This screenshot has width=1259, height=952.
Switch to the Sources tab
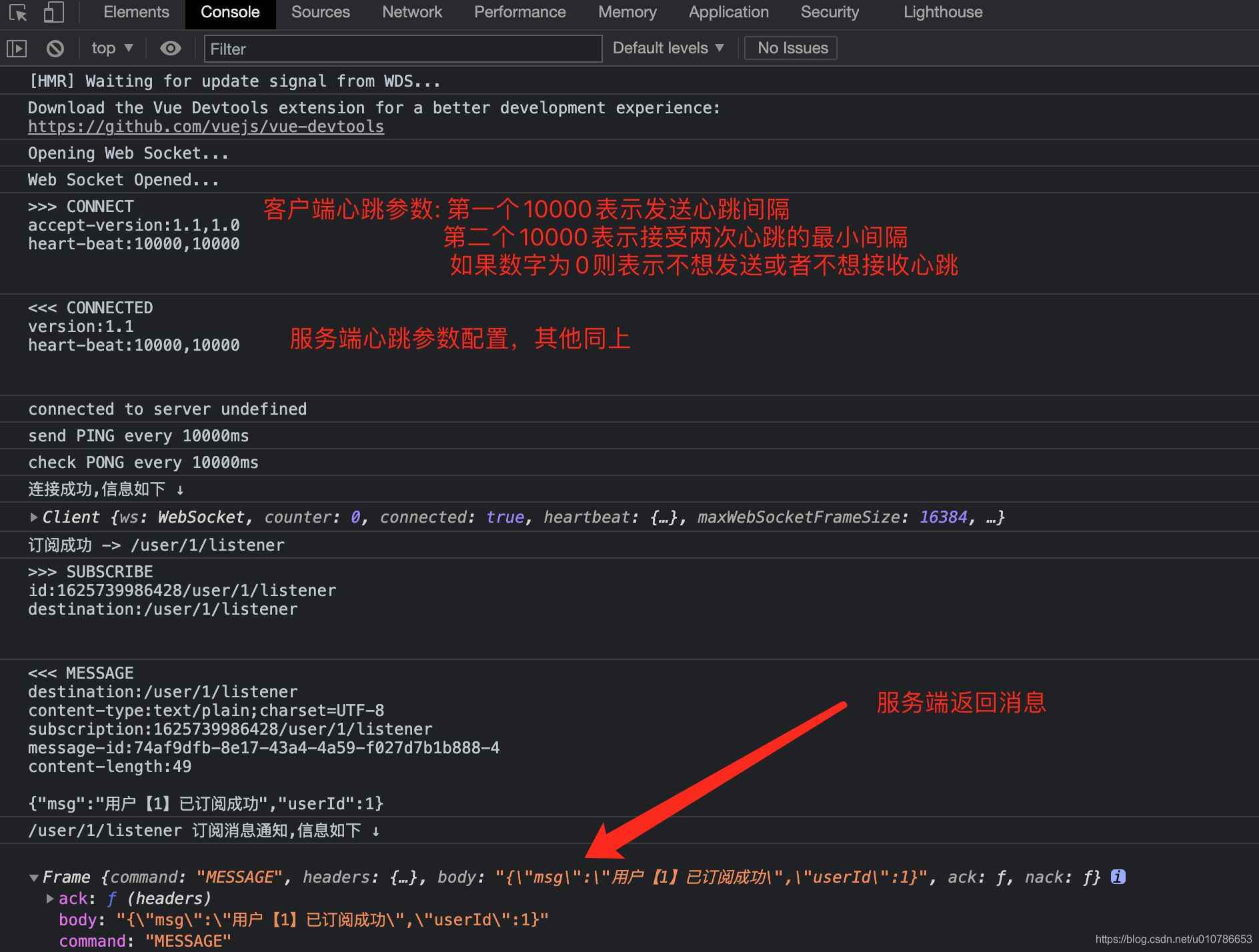coord(320,12)
